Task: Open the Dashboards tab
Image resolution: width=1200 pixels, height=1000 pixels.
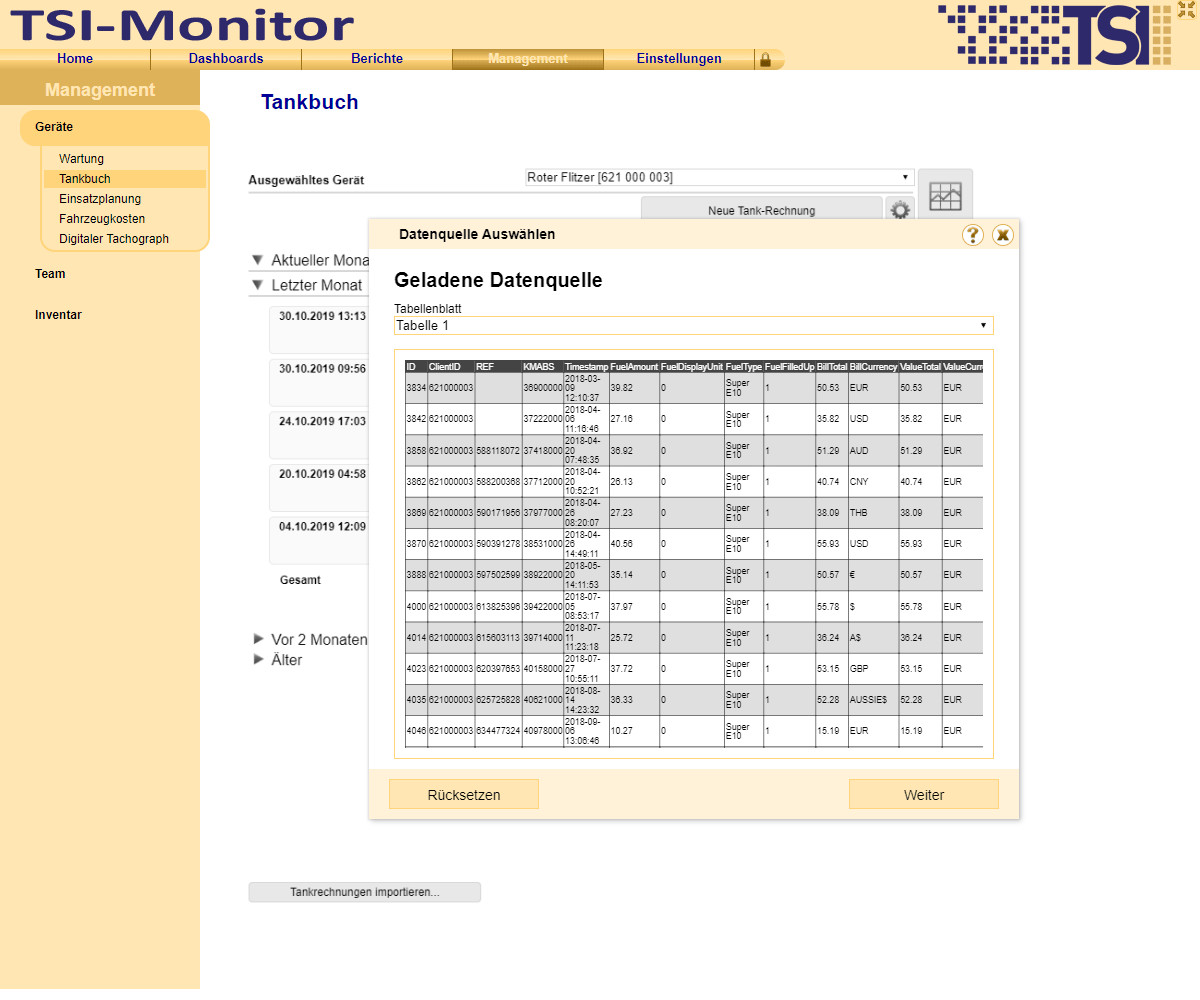Action: tap(226, 59)
